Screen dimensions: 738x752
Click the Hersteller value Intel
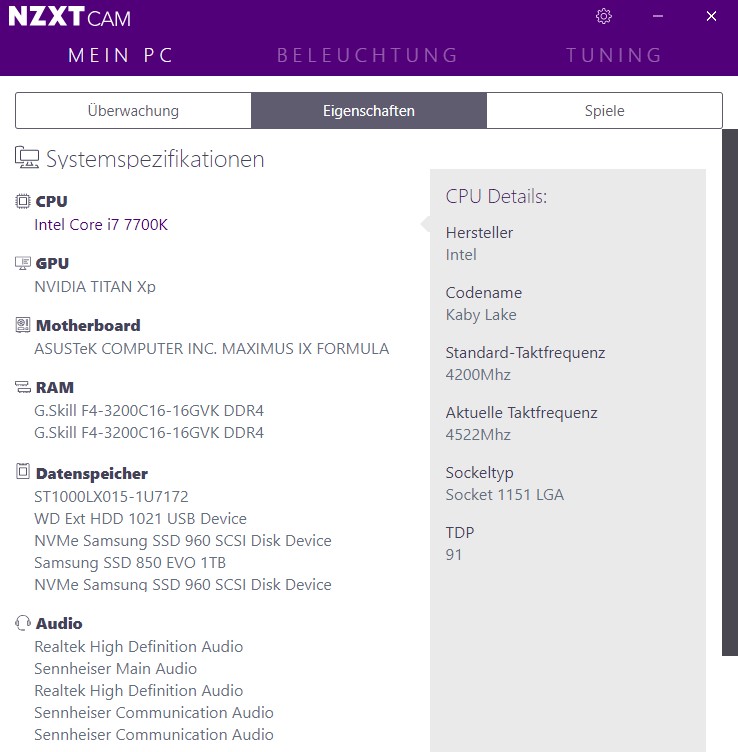(461, 254)
